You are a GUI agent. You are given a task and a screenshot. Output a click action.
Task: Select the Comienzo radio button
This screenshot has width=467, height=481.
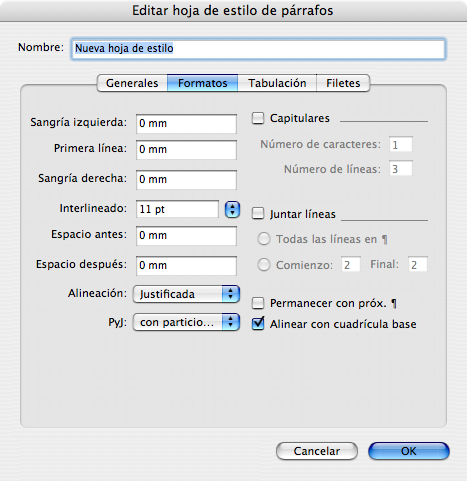(264, 265)
